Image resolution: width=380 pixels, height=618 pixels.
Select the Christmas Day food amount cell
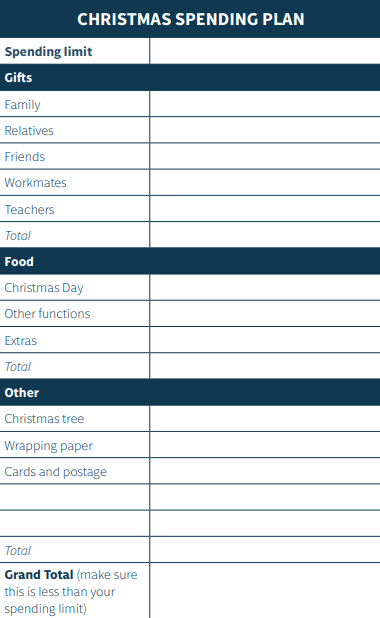pos(265,287)
